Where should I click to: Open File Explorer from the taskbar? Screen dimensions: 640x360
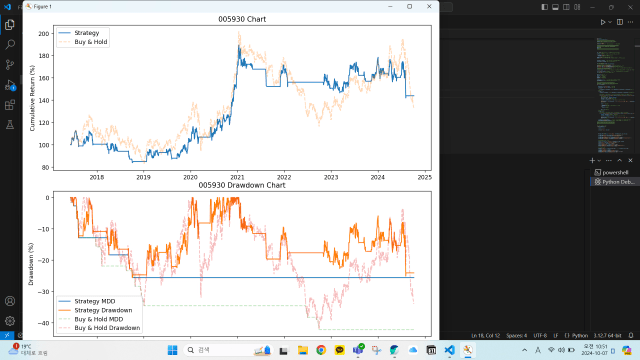[302, 350]
